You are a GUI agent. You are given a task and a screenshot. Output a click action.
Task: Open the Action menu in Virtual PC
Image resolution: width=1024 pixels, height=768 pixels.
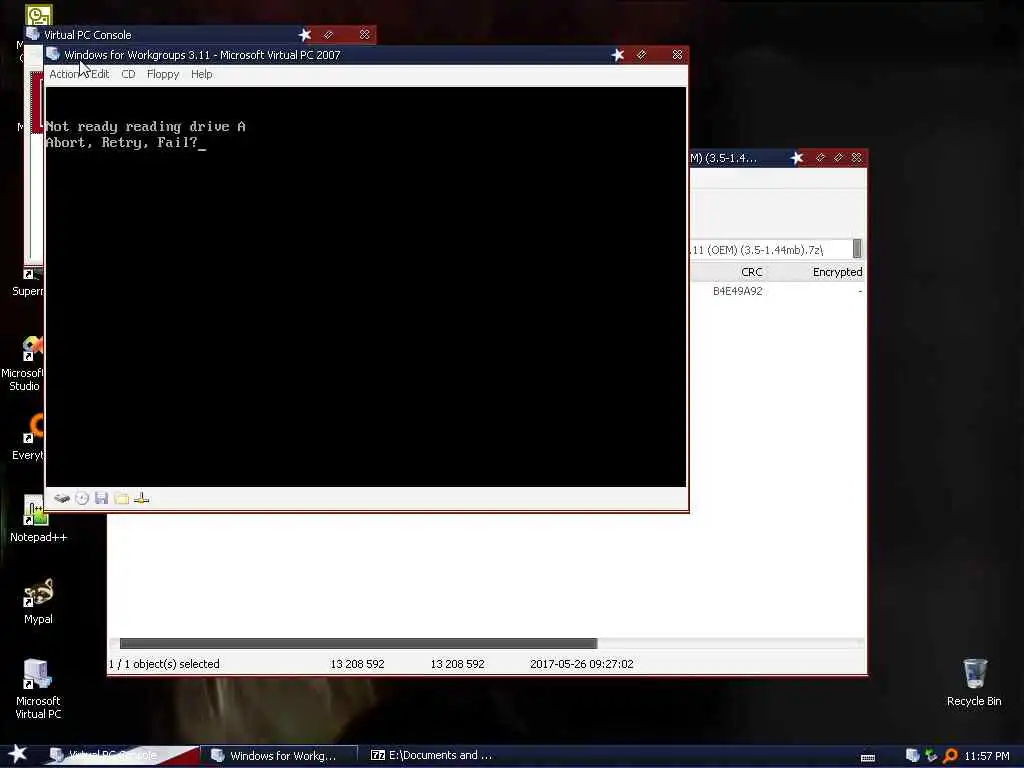tap(65, 74)
